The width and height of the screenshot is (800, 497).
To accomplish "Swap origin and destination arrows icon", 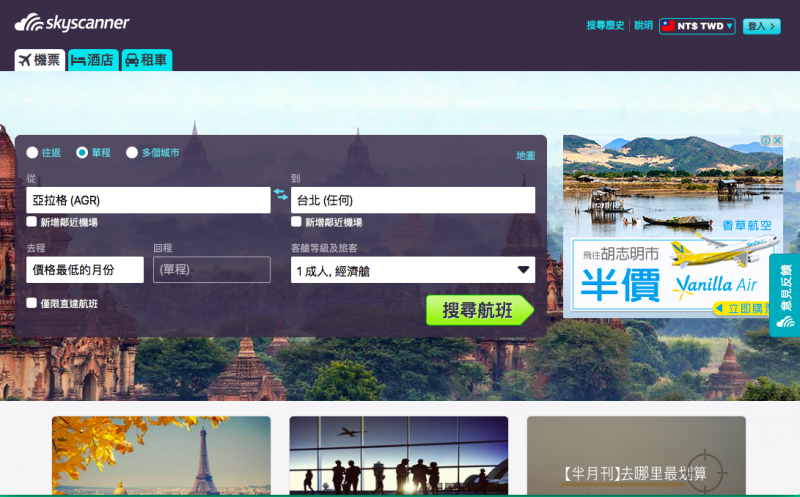I will (x=281, y=194).
